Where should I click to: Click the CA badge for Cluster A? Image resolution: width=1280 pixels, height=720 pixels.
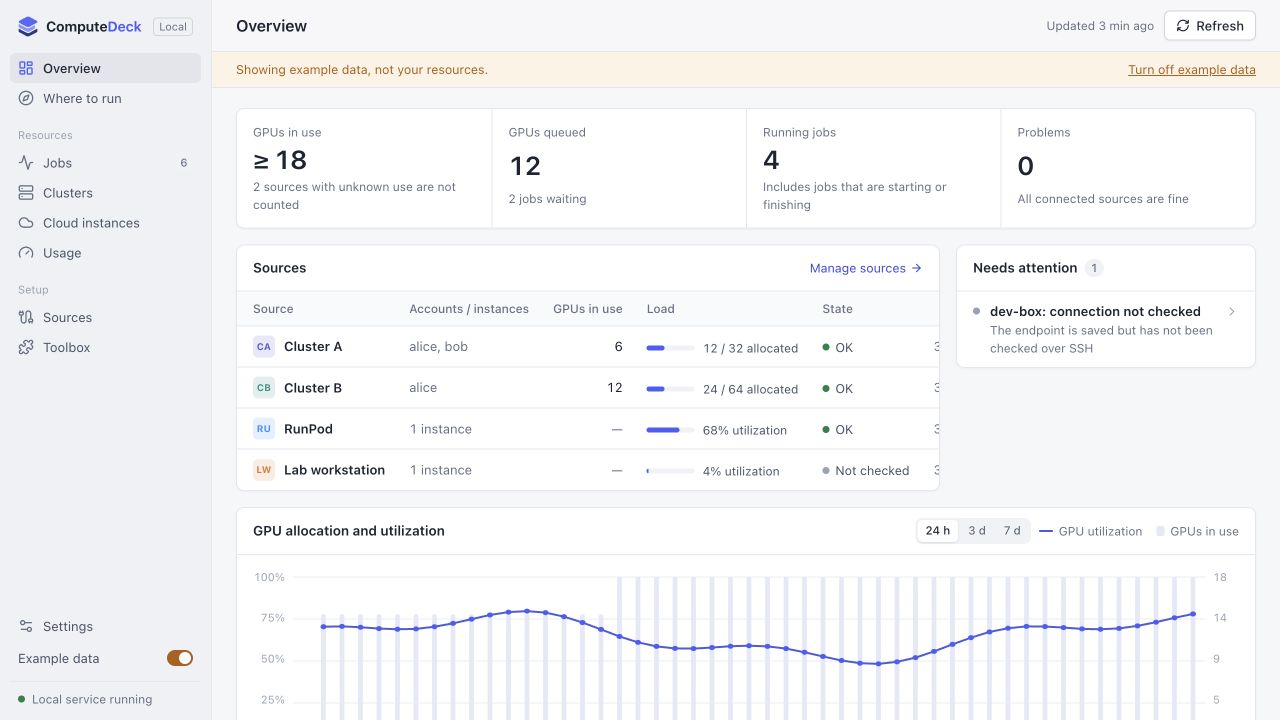point(264,347)
